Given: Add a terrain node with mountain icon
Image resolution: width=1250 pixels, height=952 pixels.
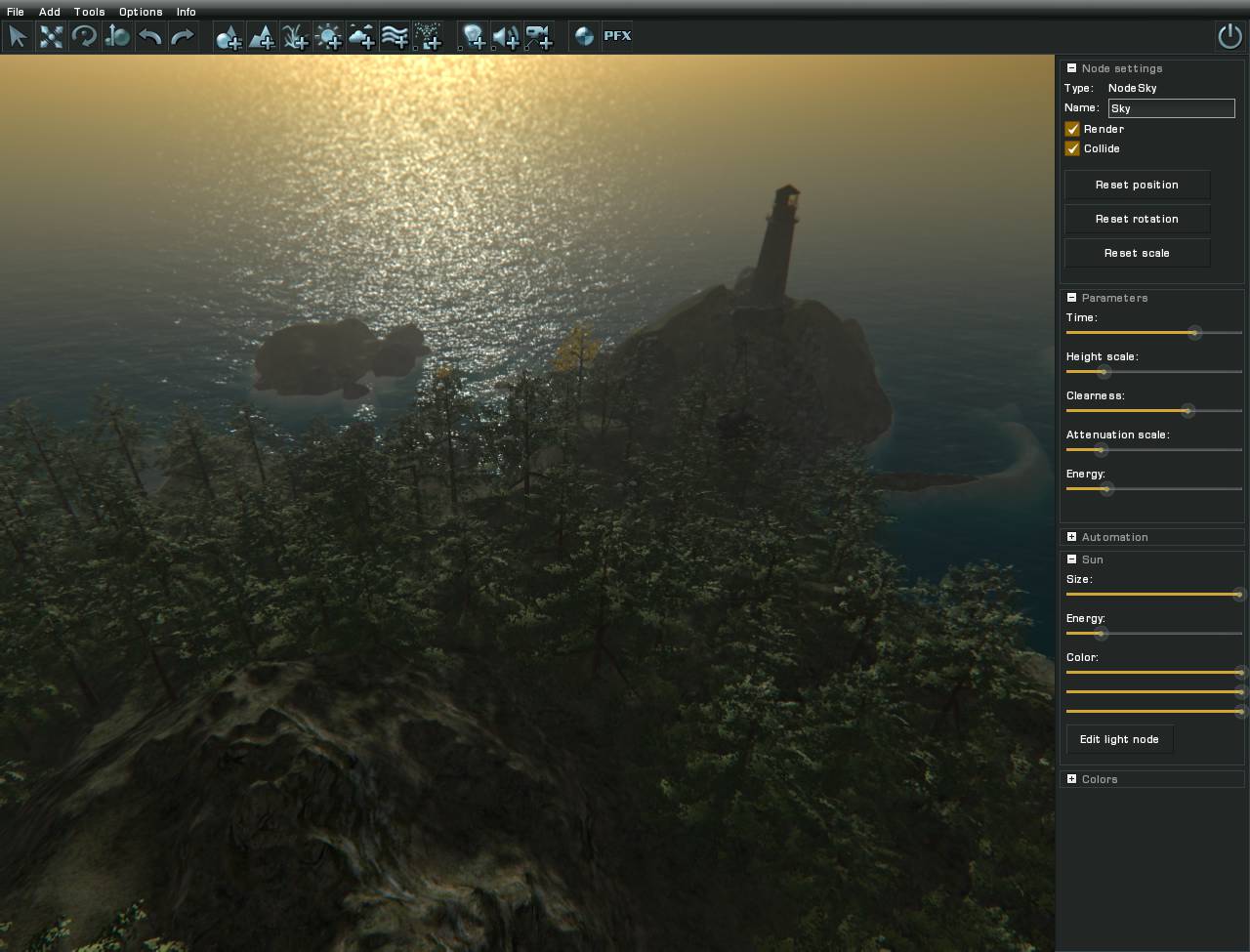Looking at the screenshot, I should click(x=262, y=37).
